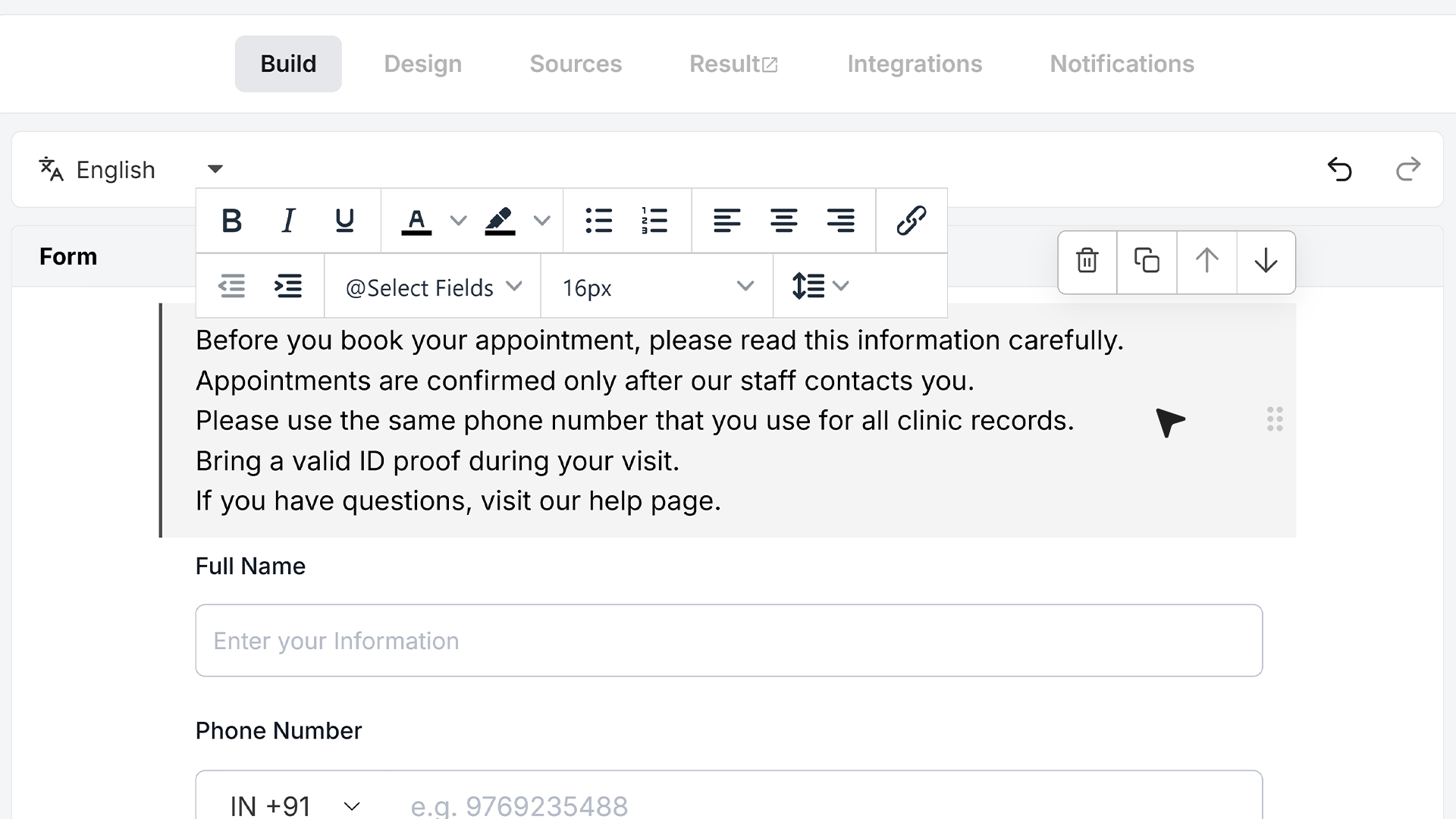The width and height of the screenshot is (1456, 819).
Task: Move the block down
Action: 1266,261
